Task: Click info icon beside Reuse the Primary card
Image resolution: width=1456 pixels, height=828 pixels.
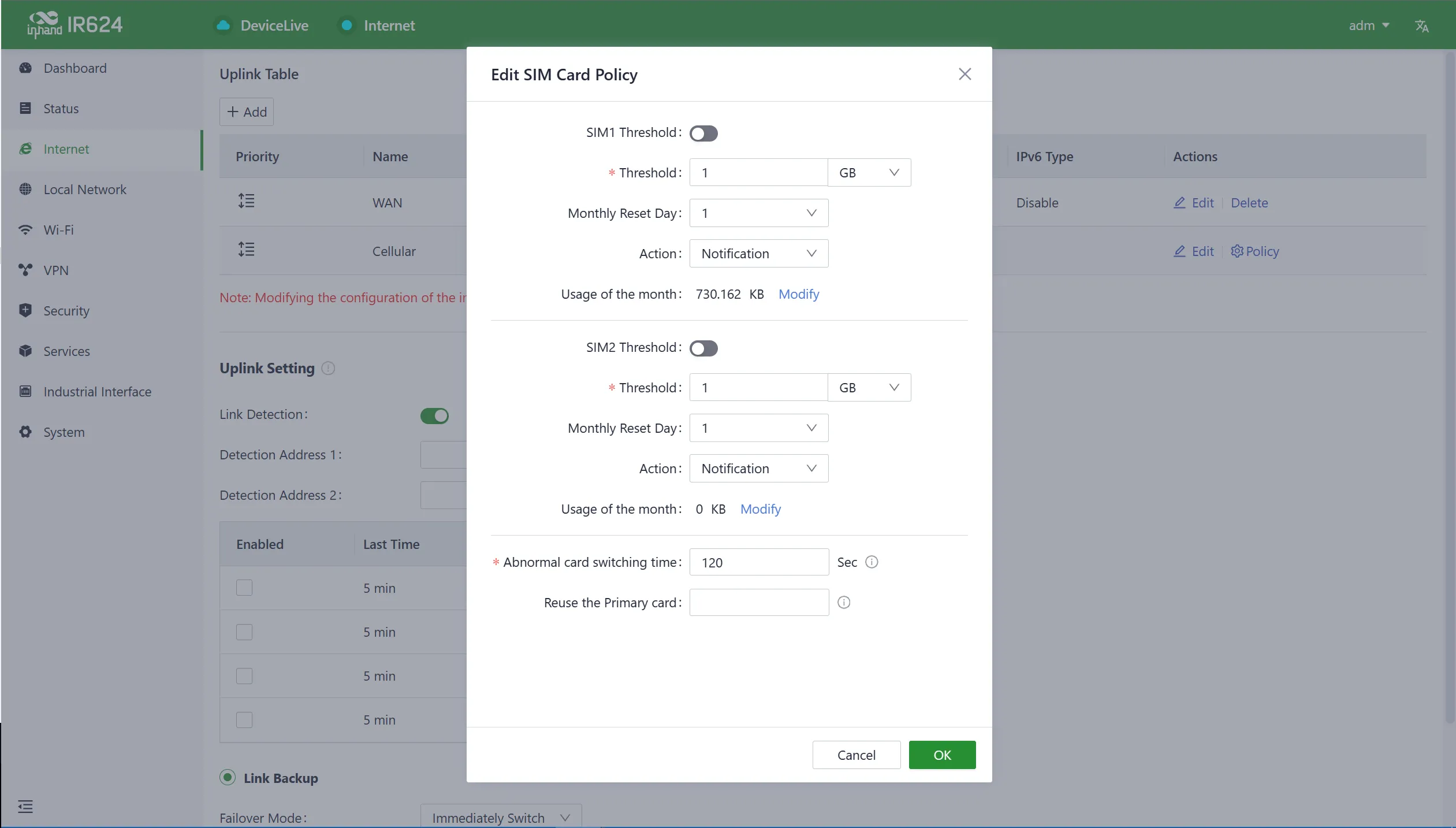Action: pyautogui.click(x=844, y=603)
